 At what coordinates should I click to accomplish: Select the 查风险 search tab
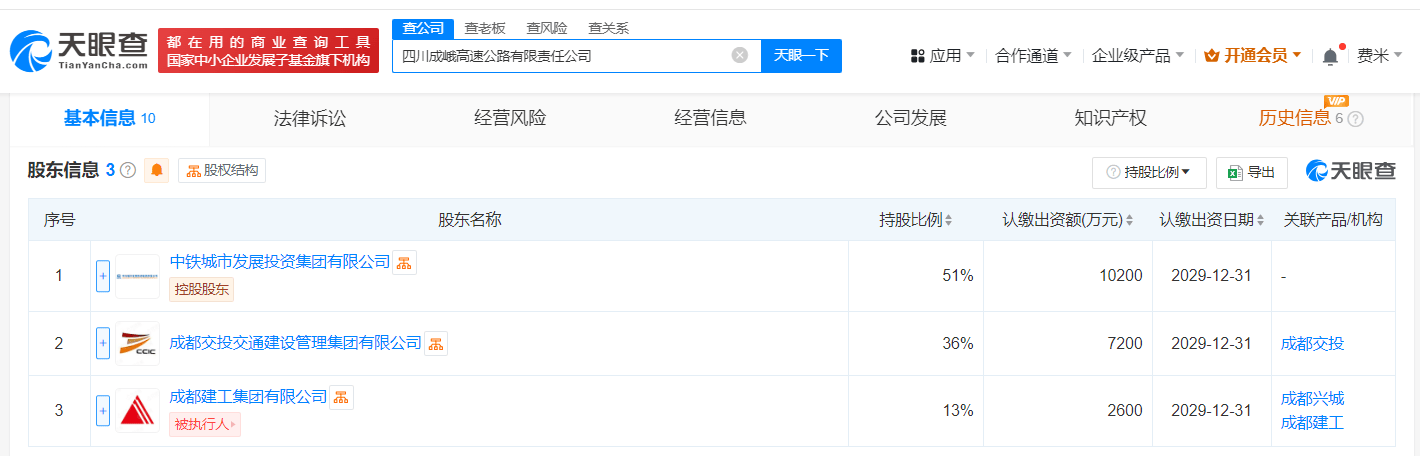coord(547,28)
